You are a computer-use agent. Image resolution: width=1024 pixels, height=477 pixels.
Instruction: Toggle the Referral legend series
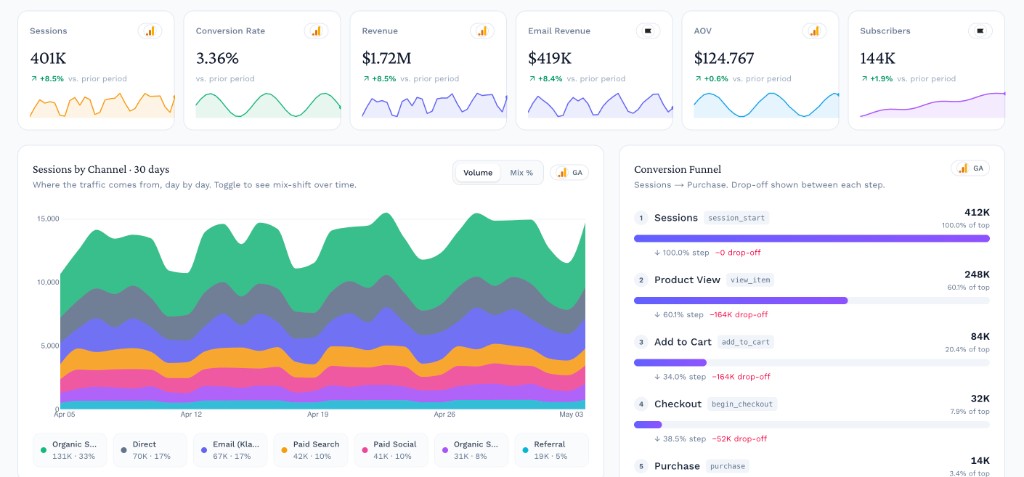pos(551,450)
